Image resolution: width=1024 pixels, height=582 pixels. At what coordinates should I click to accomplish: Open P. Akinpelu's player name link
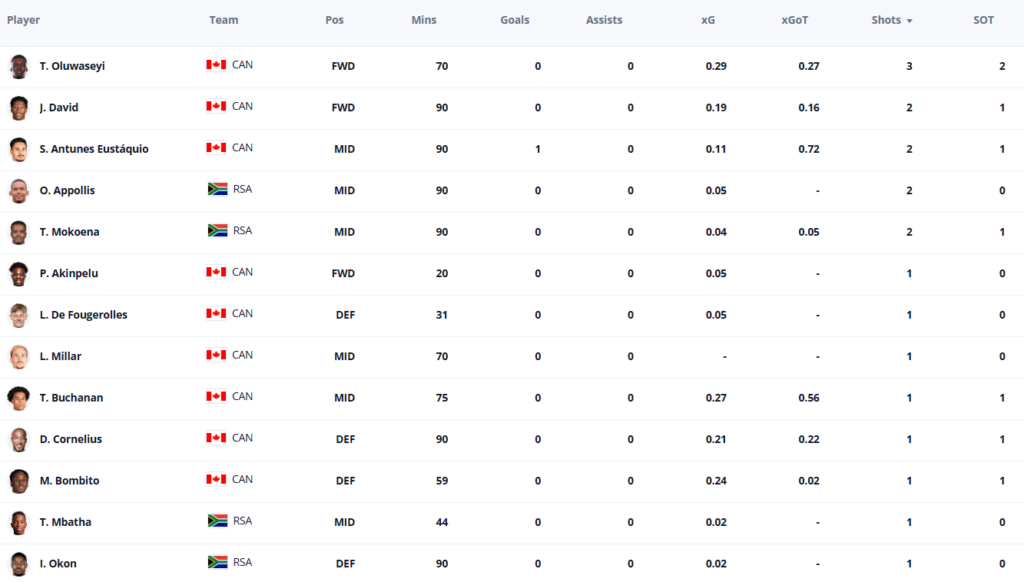pyautogui.click(x=69, y=273)
